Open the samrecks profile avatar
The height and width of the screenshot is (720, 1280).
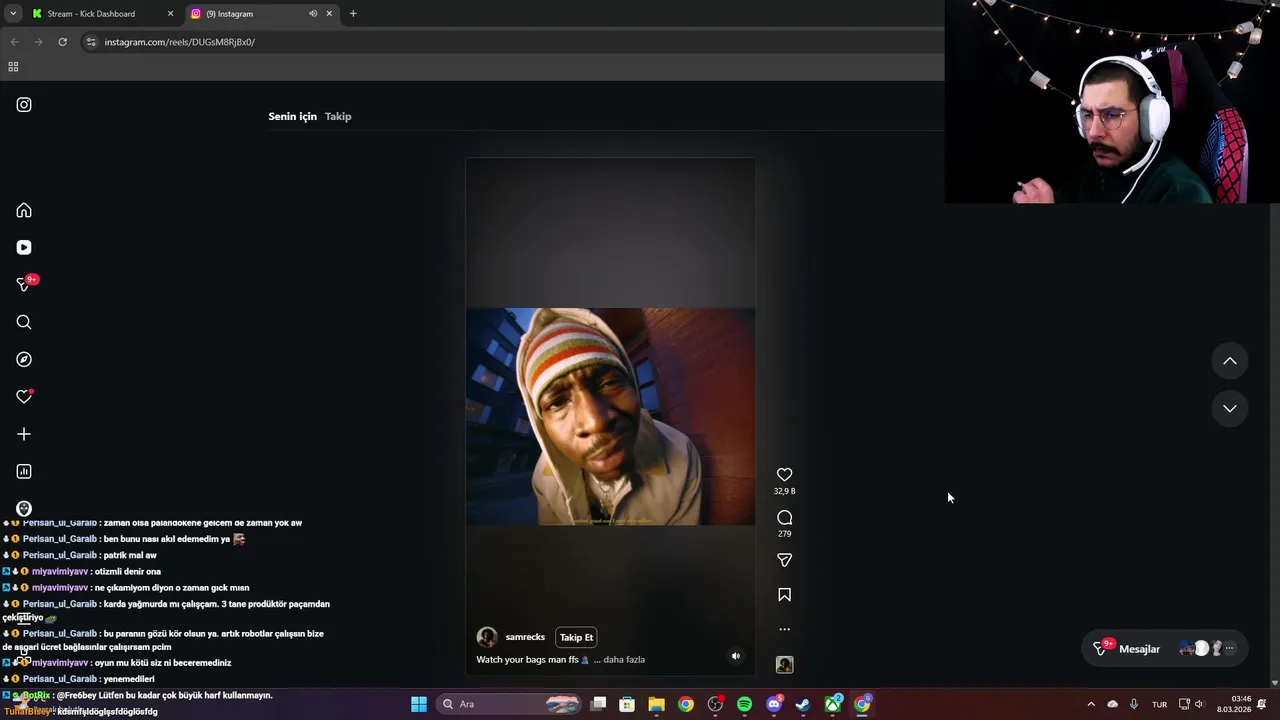click(487, 637)
